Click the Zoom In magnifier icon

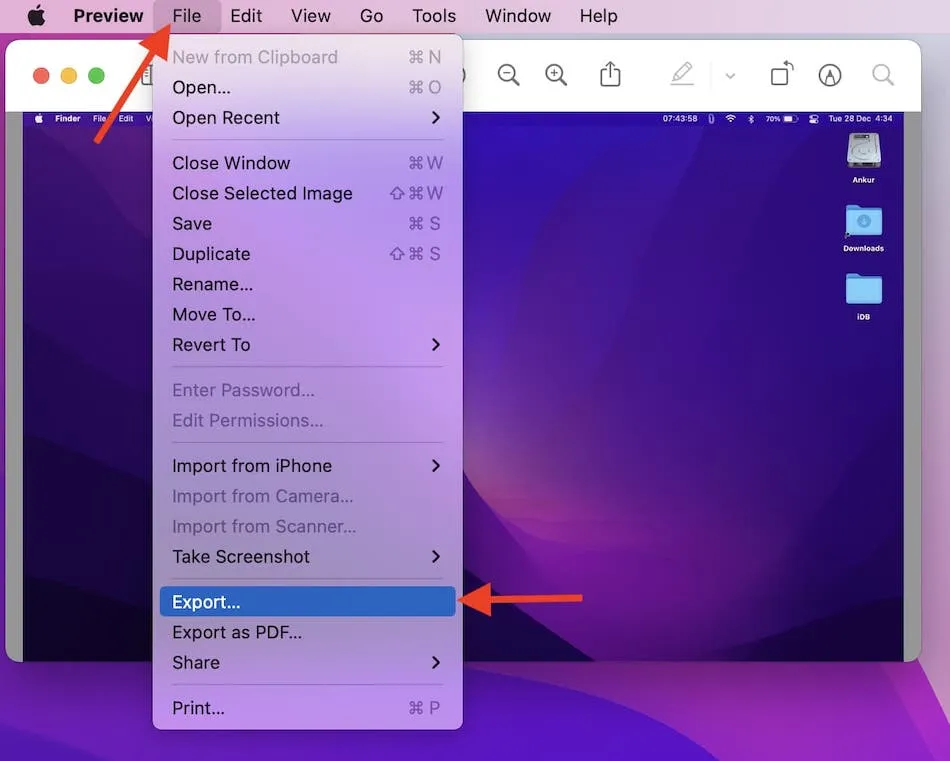(x=556, y=75)
